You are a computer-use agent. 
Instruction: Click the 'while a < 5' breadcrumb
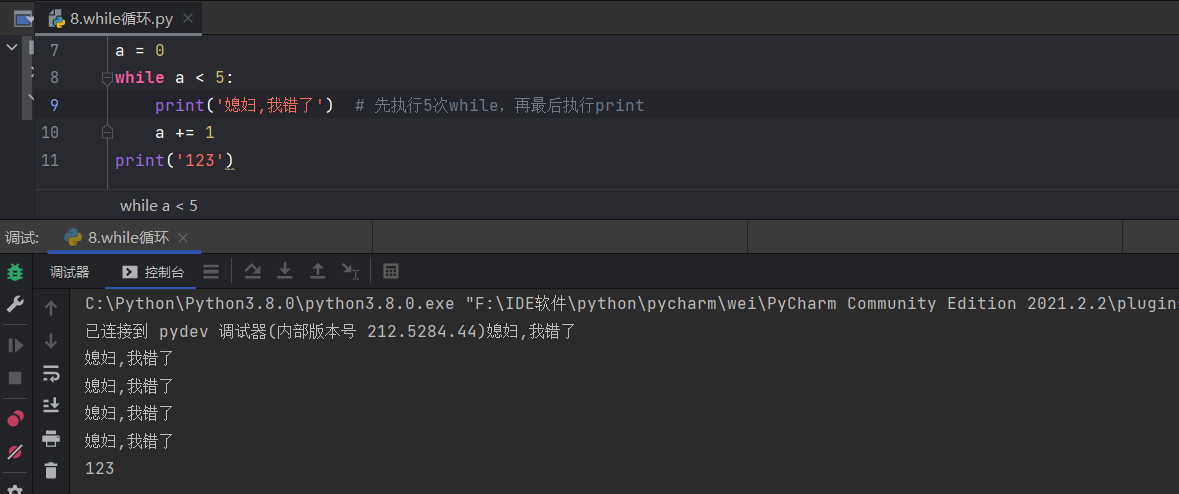tap(159, 205)
